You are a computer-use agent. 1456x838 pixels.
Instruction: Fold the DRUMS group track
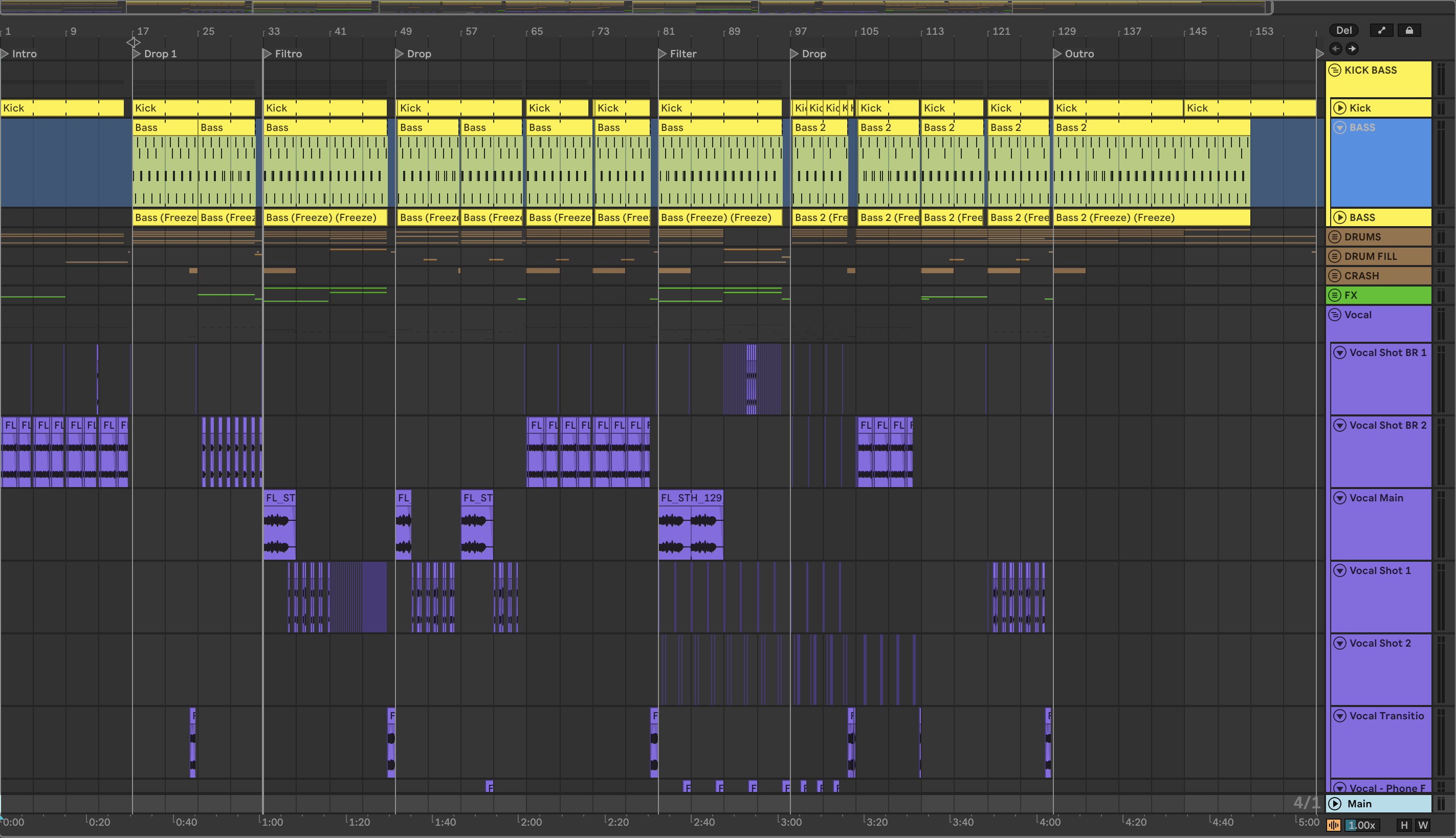click(x=1335, y=237)
